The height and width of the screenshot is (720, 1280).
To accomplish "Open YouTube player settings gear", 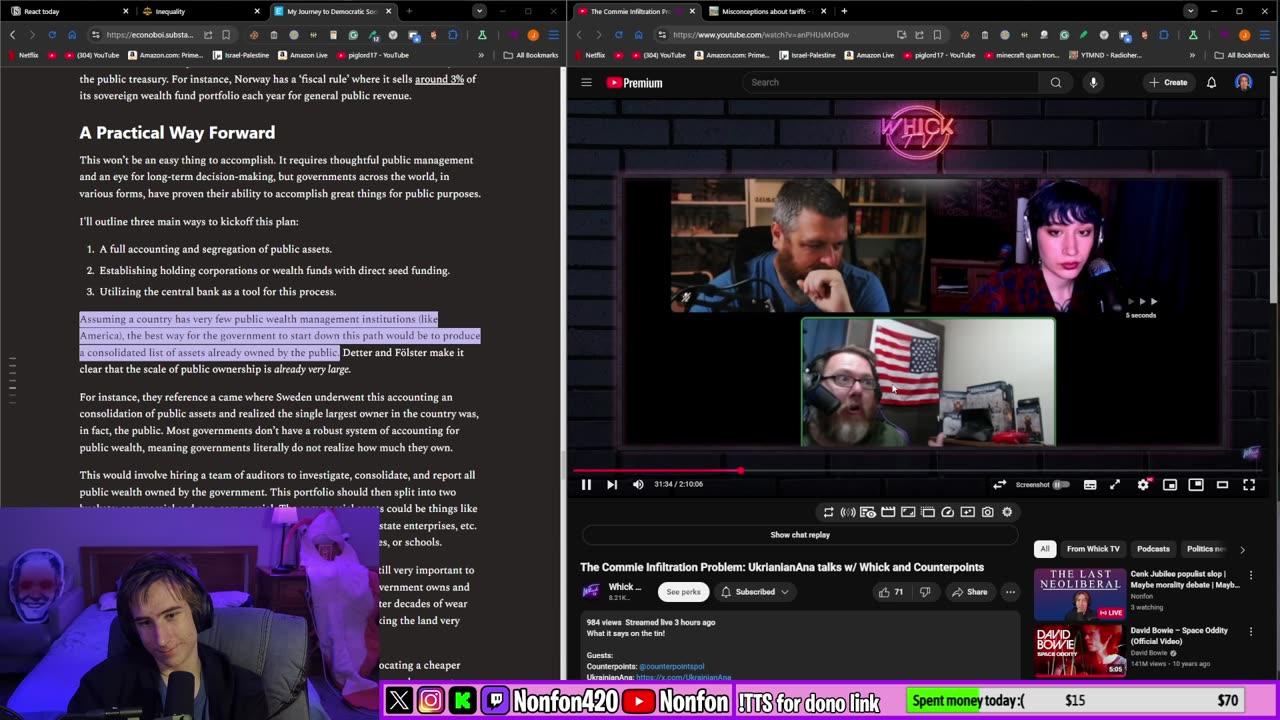I will click(x=1143, y=484).
